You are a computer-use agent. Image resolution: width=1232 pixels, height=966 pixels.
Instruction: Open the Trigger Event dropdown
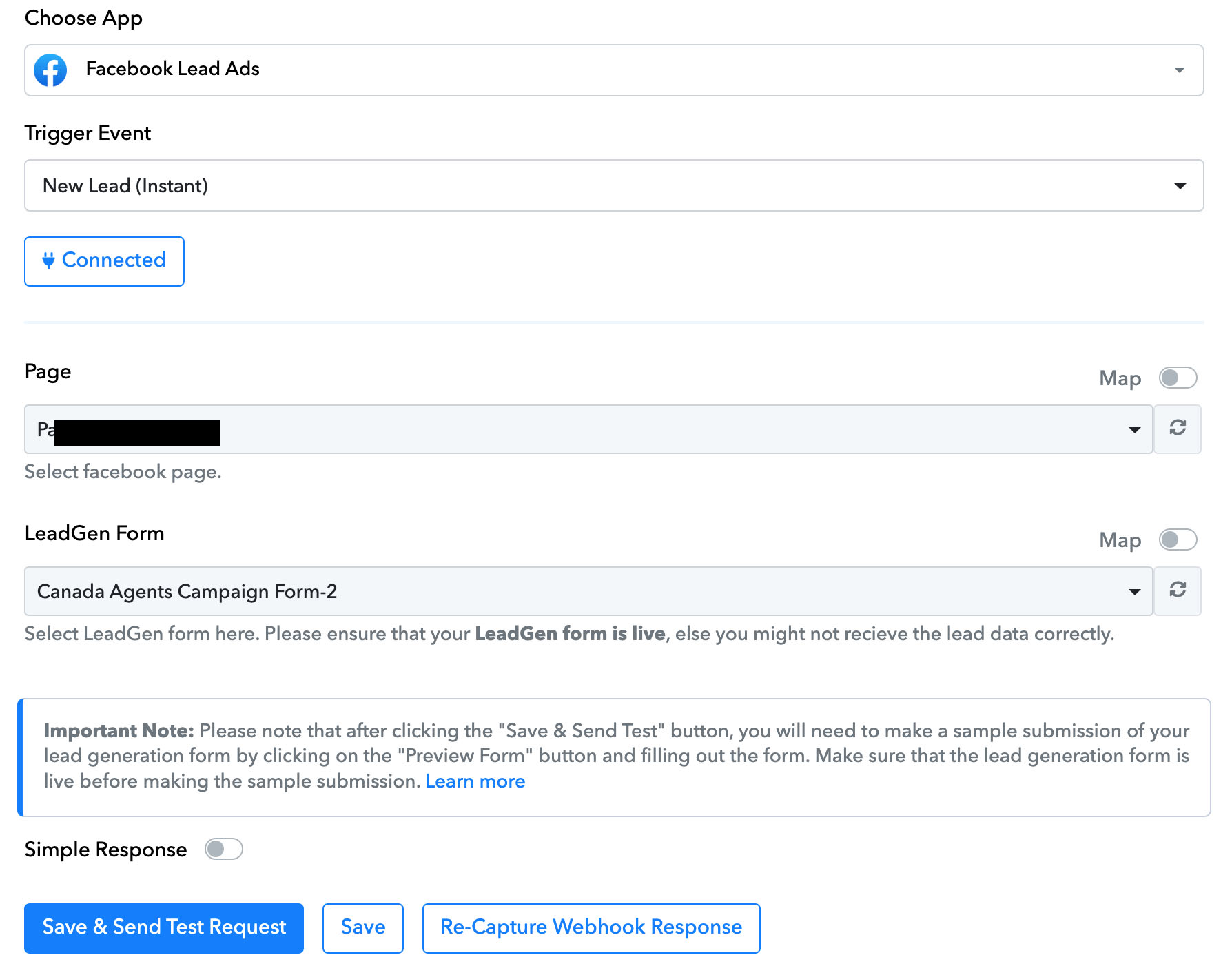(x=614, y=185)
